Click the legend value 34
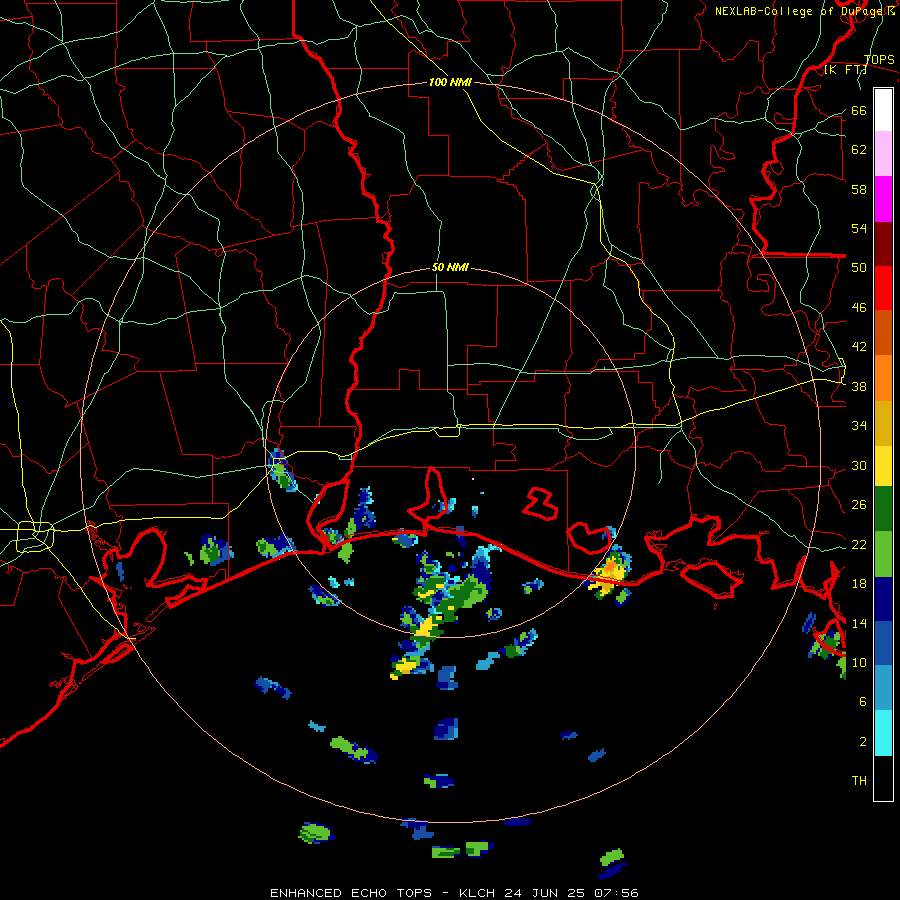900x900 pixels. point(859,426)
